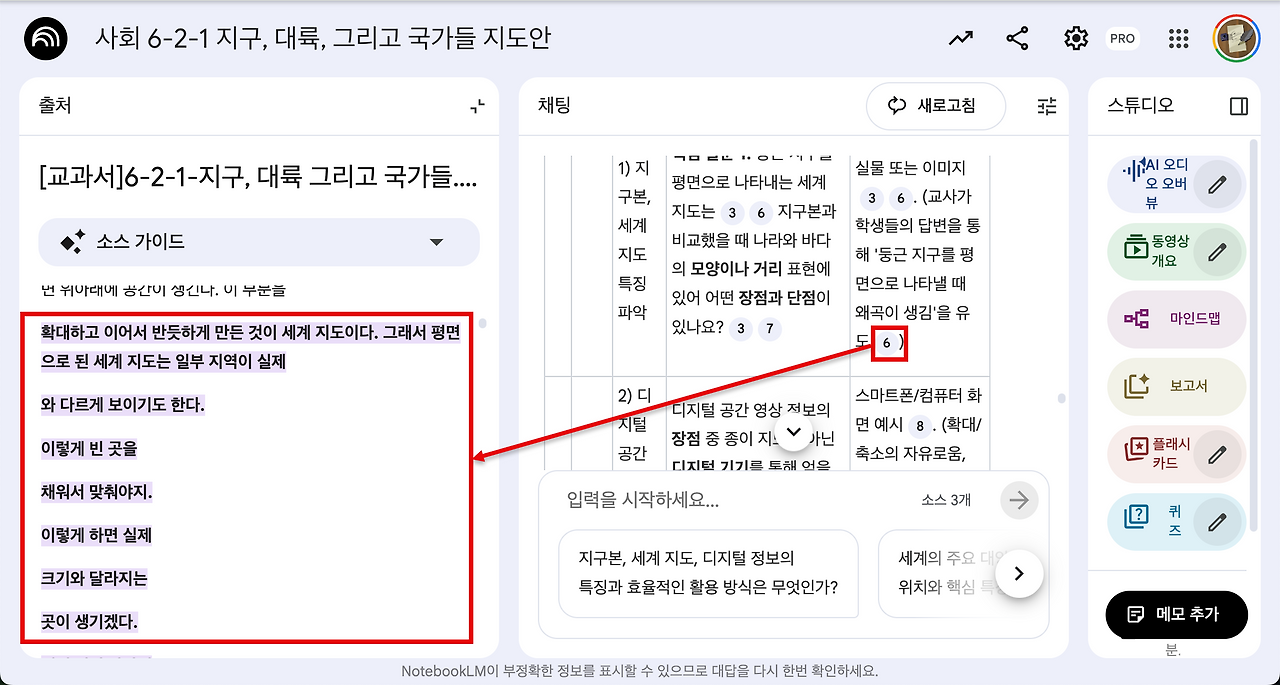This screenshot has width=1280, height=685.
Task: Click the PRO badge
Action: pyautogui.click(x=1123, y=38)
